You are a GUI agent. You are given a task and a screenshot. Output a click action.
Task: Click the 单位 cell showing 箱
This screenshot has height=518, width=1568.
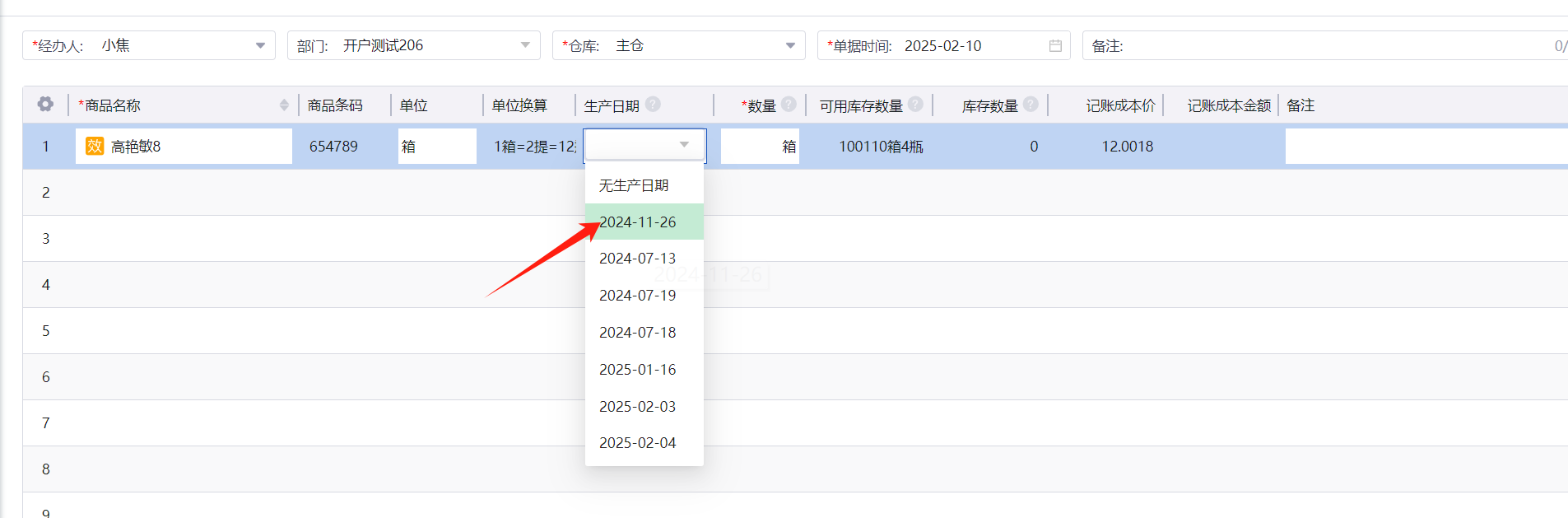click(436, 147)
